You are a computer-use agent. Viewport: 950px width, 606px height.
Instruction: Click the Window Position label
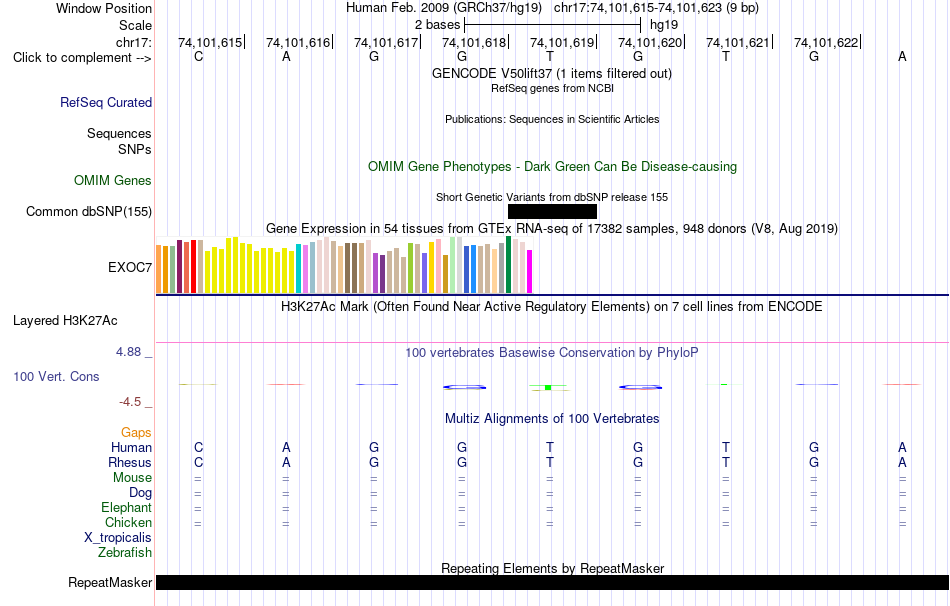(104, 8)
